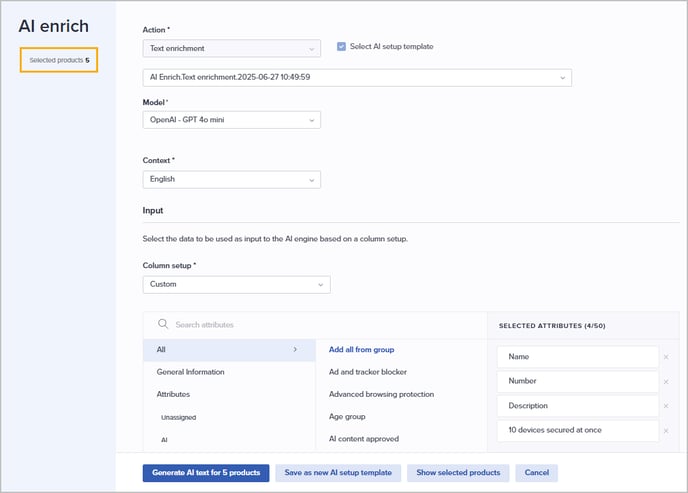The image size is (688, 493).
Task: Remove Number from selected attributes
Action: pyautogui.click(x=666, y=382)
